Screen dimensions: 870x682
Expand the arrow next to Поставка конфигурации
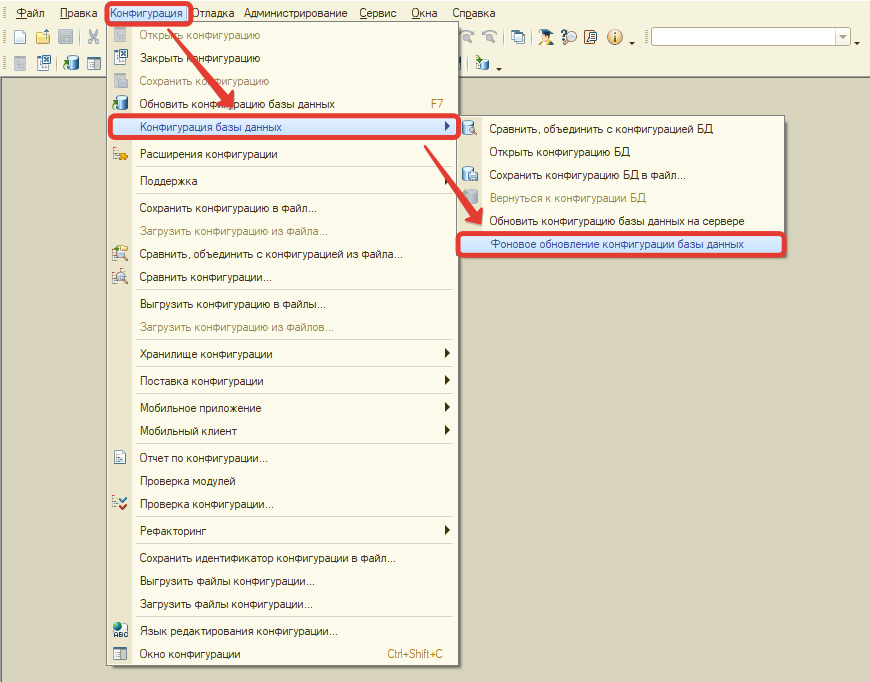point(447,381)
